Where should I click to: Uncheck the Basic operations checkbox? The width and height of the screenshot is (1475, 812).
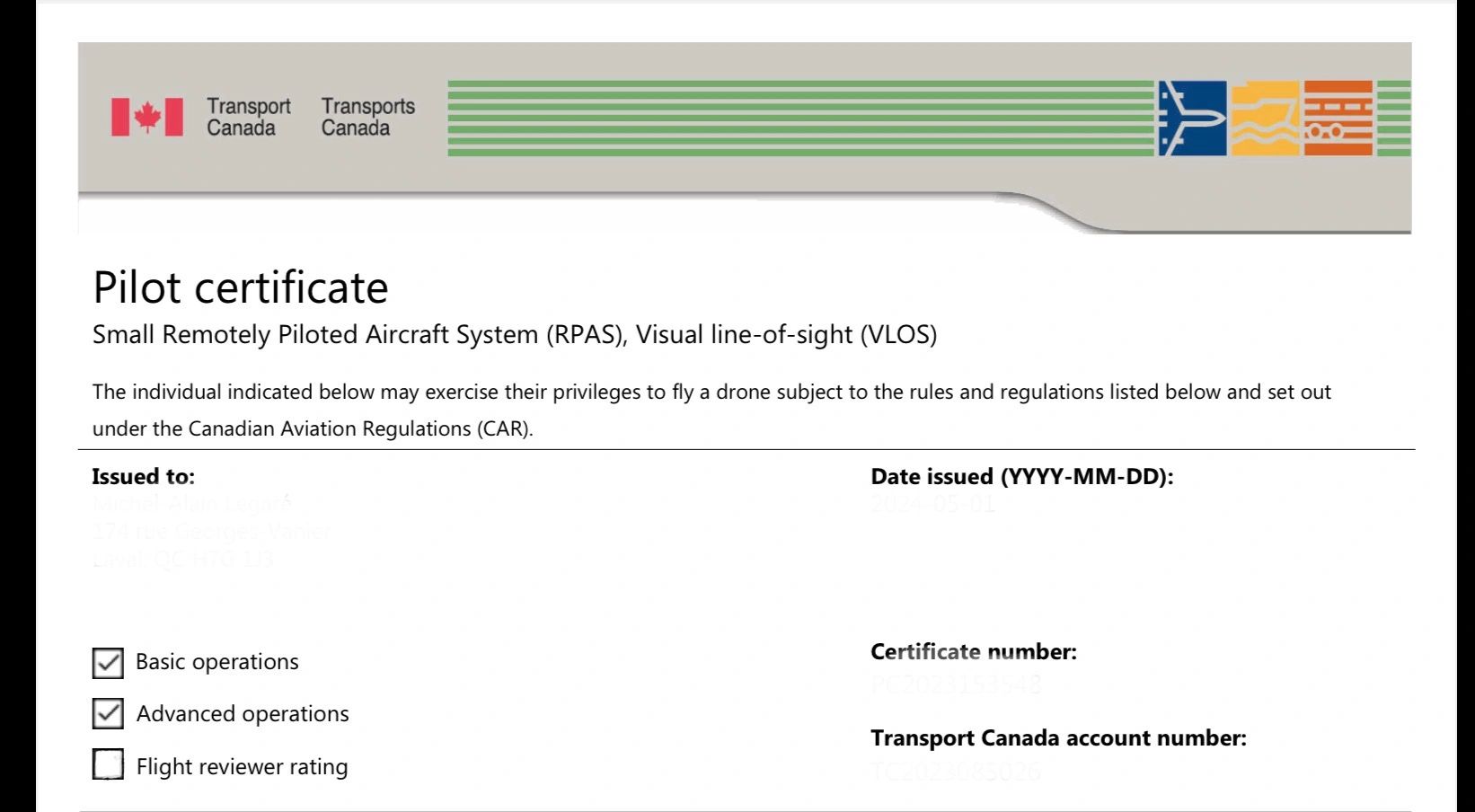point(108,663)
